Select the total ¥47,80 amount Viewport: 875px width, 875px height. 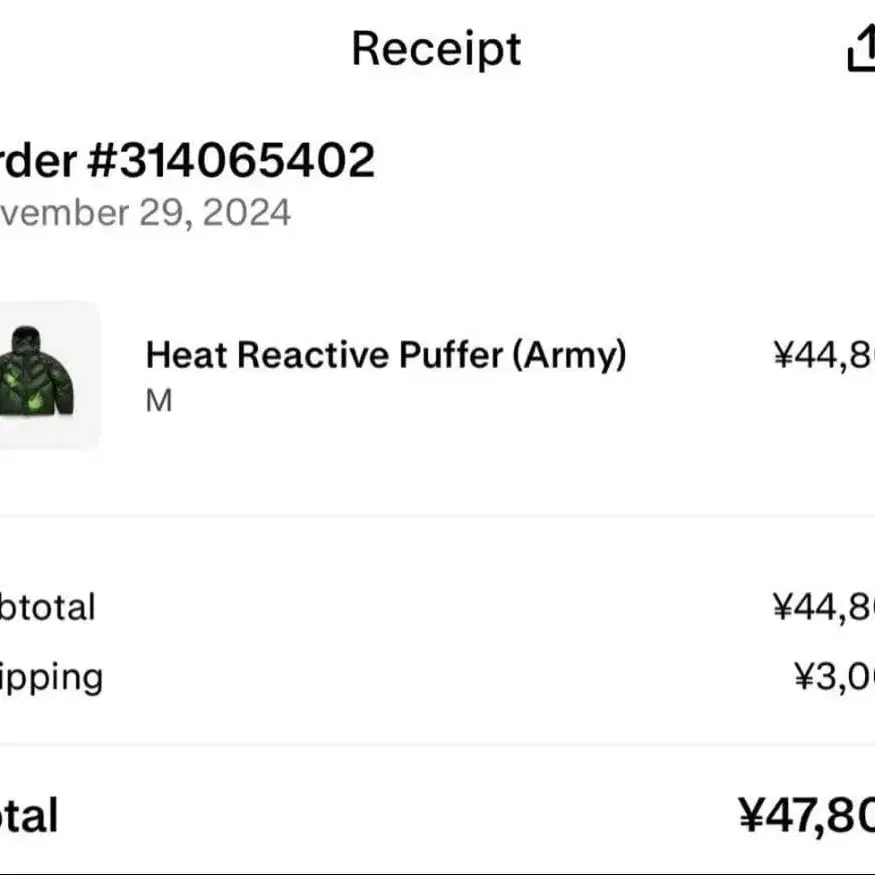point(806,816)
